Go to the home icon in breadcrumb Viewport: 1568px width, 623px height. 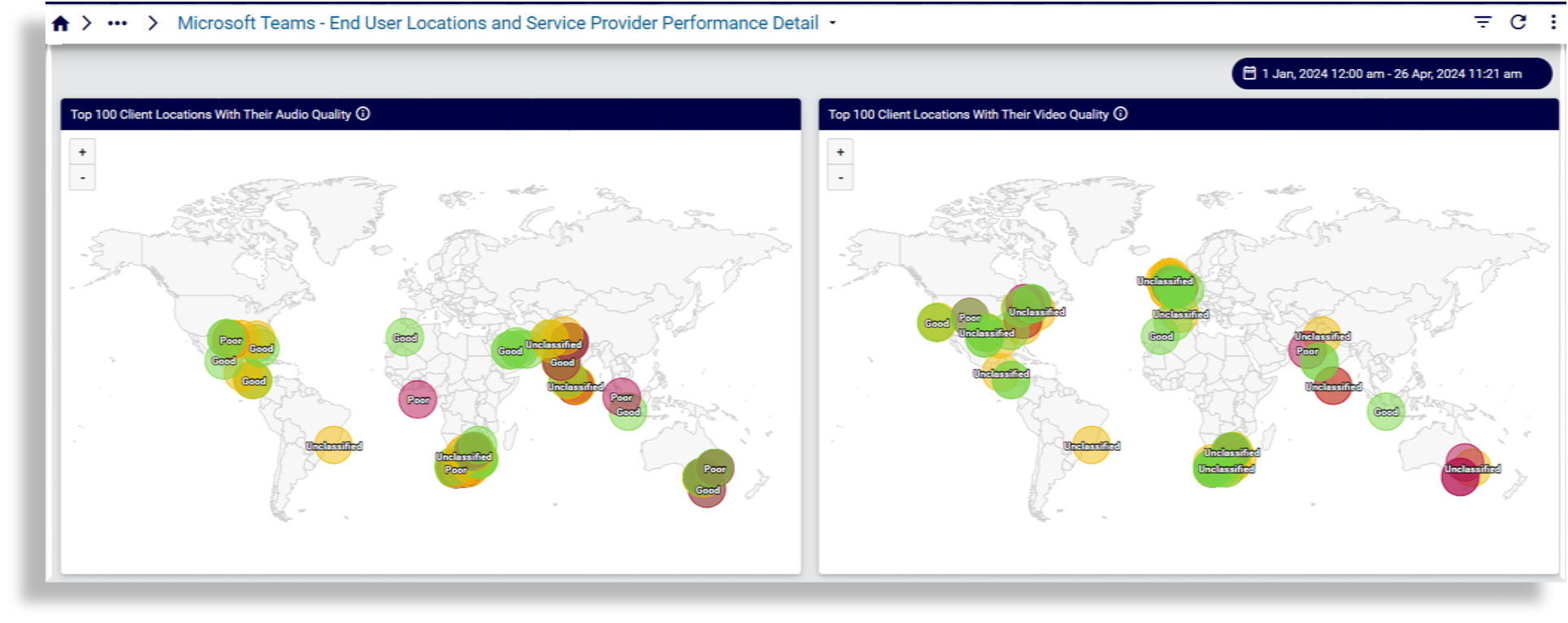(x=60, y=24)
